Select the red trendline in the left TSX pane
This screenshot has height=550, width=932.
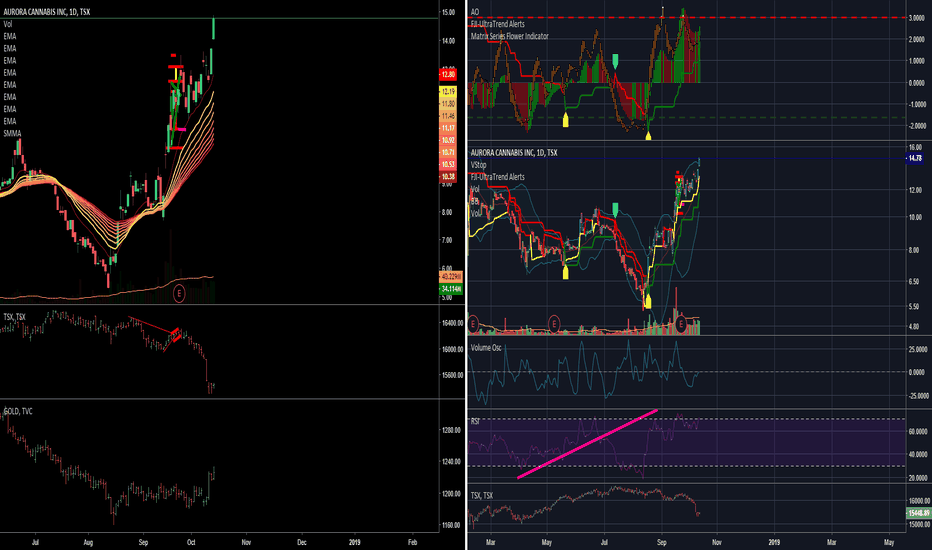152,325
